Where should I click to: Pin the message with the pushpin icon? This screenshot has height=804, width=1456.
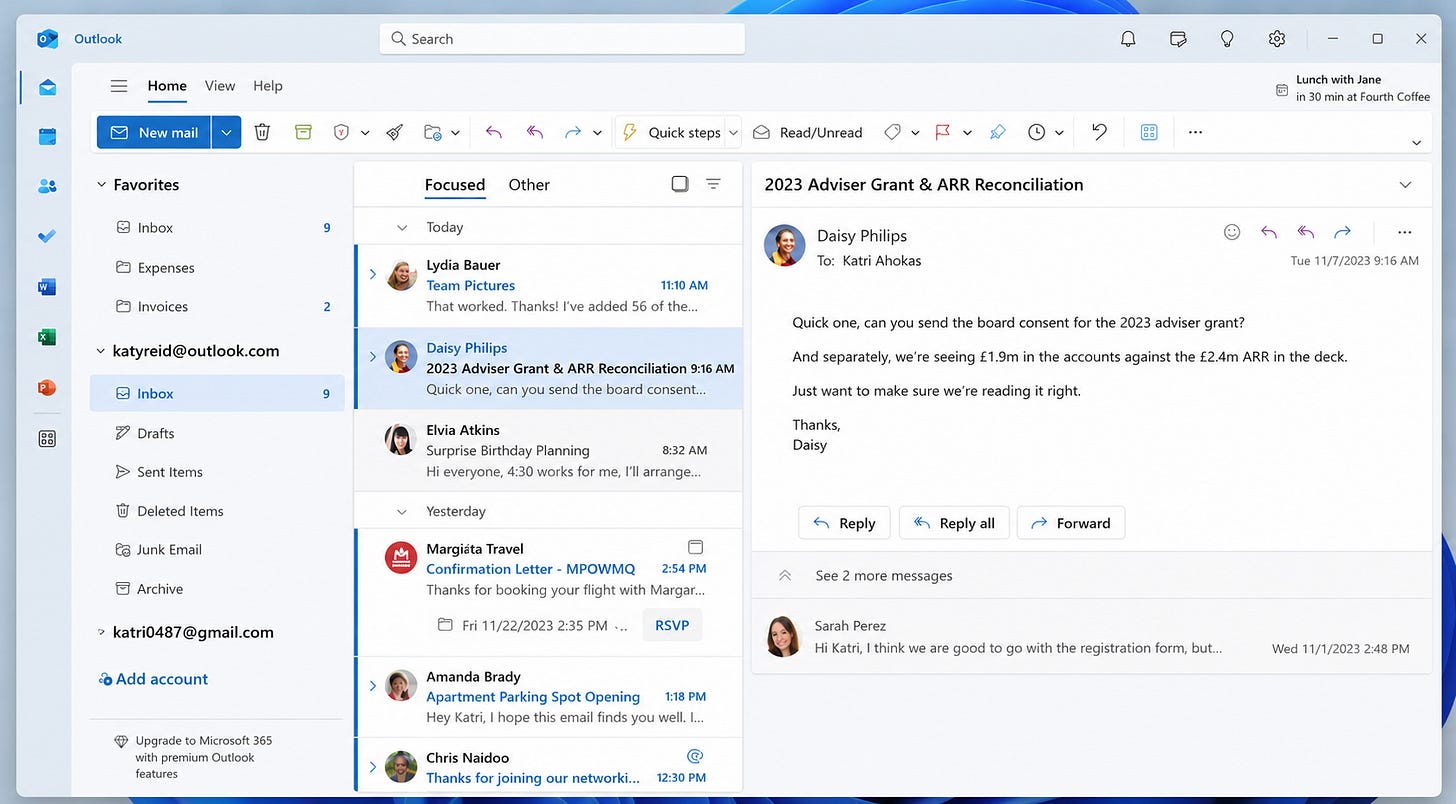[x=997, y=132]
